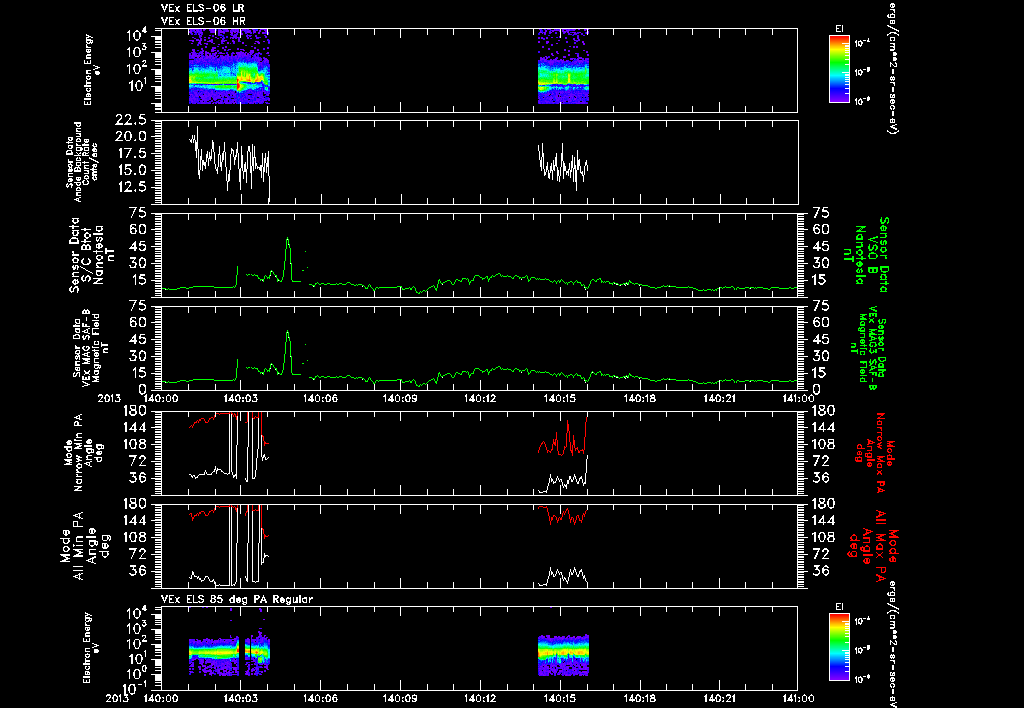The image size is (1024, 708).
Task: Click the 'Narrow Min PA Angle' axis label
Action: click(x=83, y=453)
